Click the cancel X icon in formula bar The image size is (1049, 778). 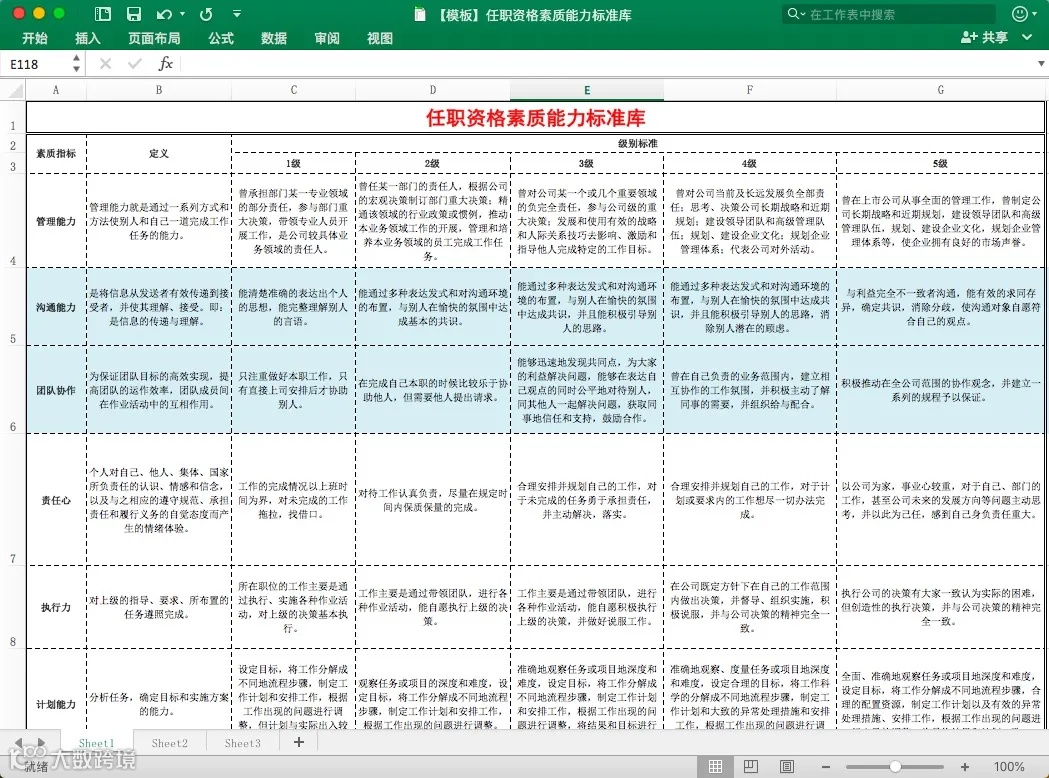[105, 64]
